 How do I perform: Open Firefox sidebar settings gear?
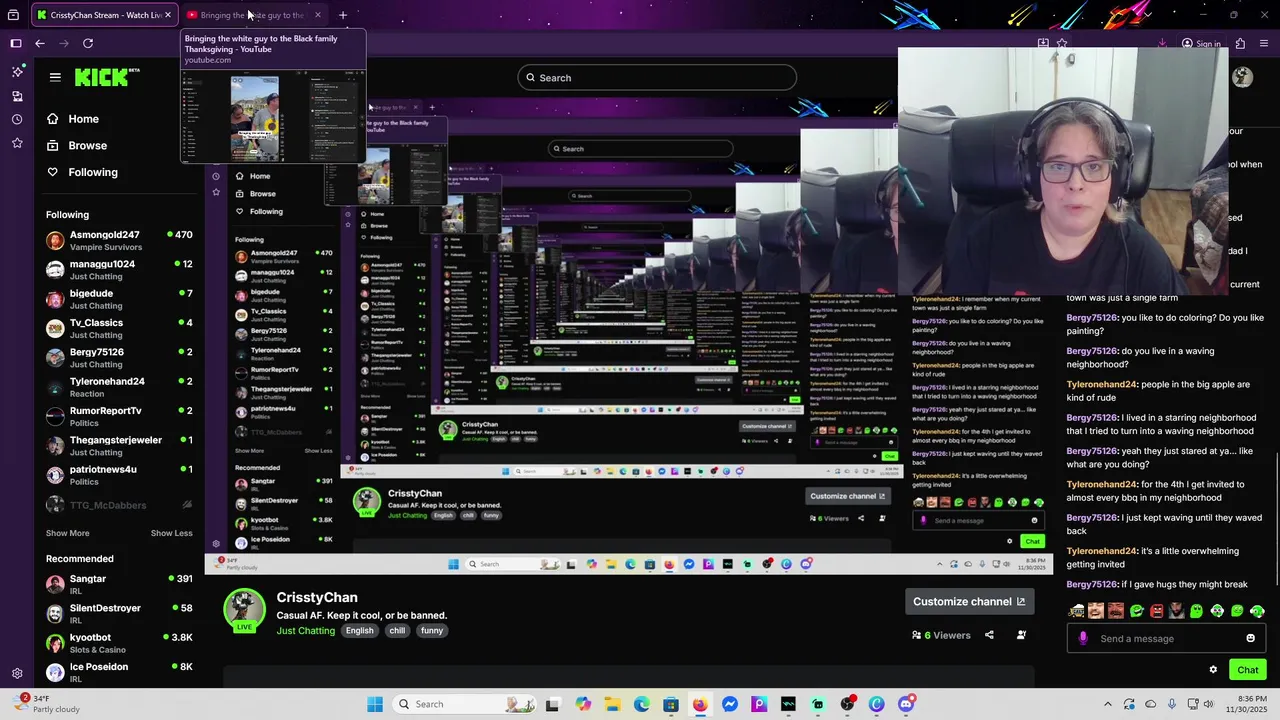[17, 674]
